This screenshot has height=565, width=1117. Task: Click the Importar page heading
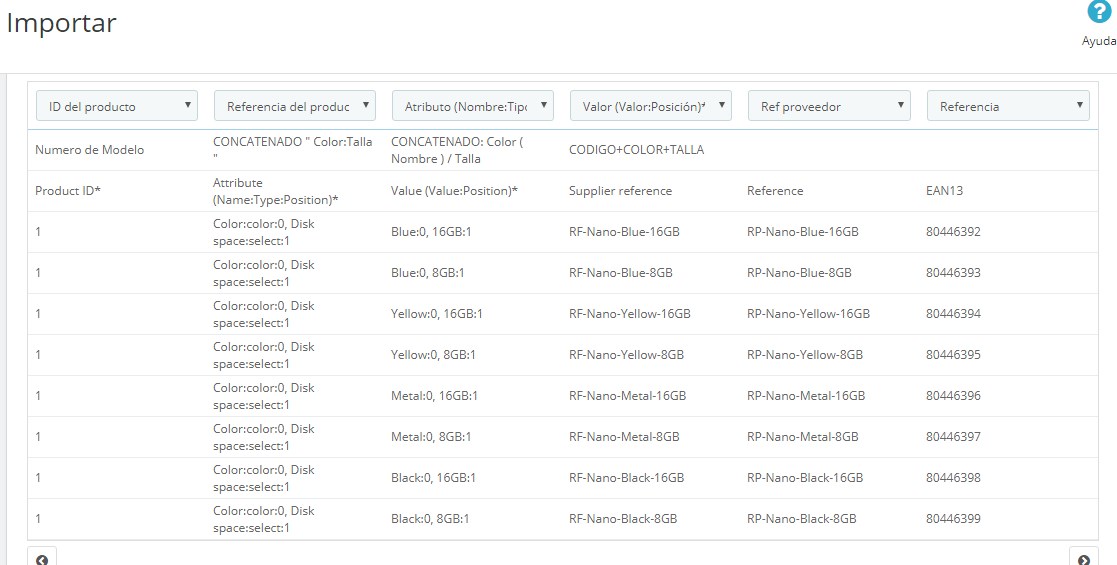pos(62,23)
